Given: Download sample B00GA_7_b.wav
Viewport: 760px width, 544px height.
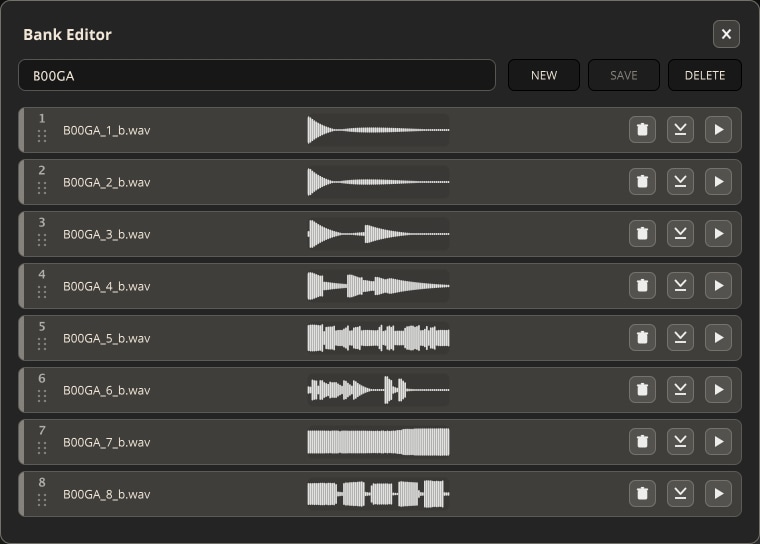Looking at the screenshot, I should click(x=680, y=442).
